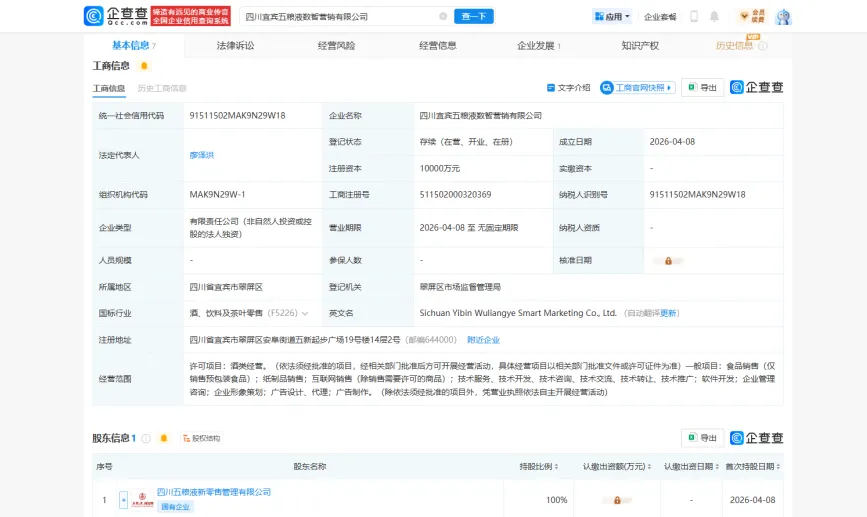Image resolution: width=867 pixels, height=517 pixels.
Task: Select the 工商信息 sub-tab
Action: 109,88
